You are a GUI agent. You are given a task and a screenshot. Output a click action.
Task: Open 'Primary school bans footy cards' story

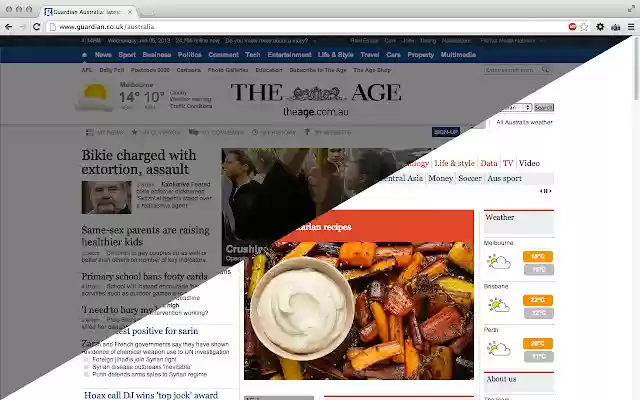(x=144, y=276)
